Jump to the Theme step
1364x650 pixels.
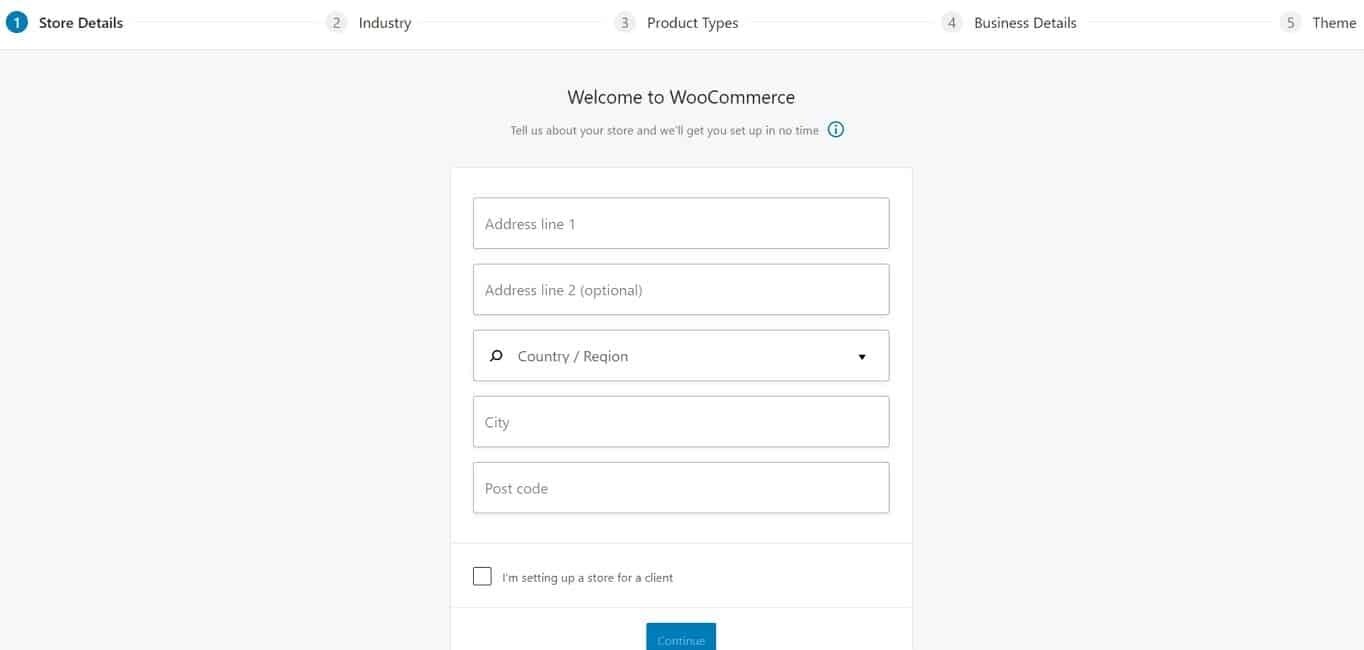[x=1334, y=23]
